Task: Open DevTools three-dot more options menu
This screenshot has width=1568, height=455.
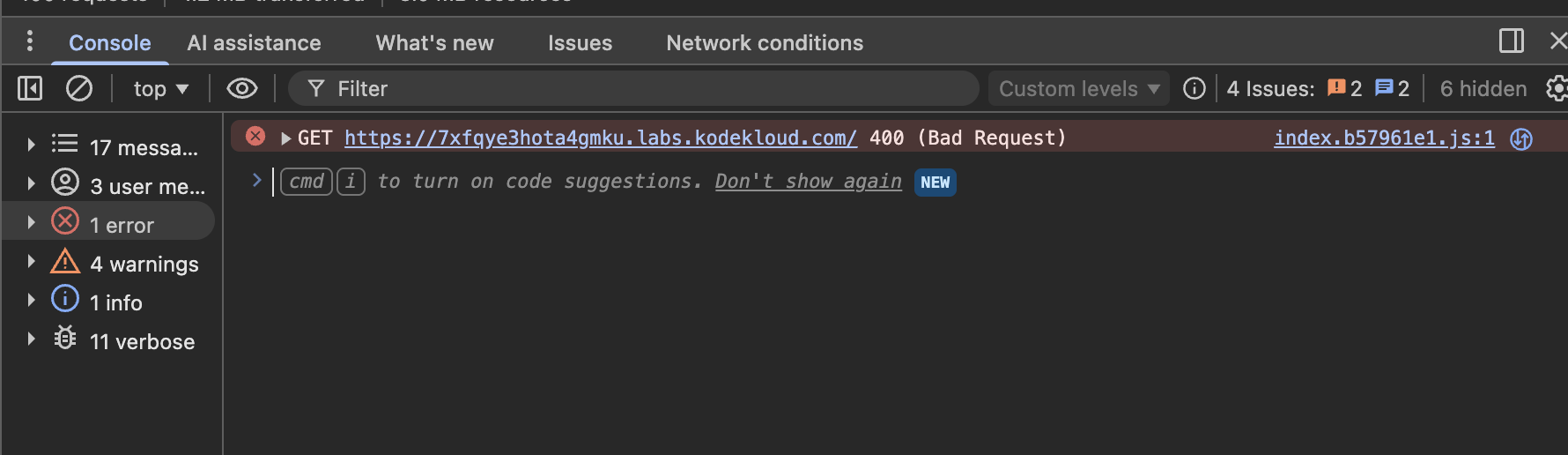Action: click(x=30, y=41)
